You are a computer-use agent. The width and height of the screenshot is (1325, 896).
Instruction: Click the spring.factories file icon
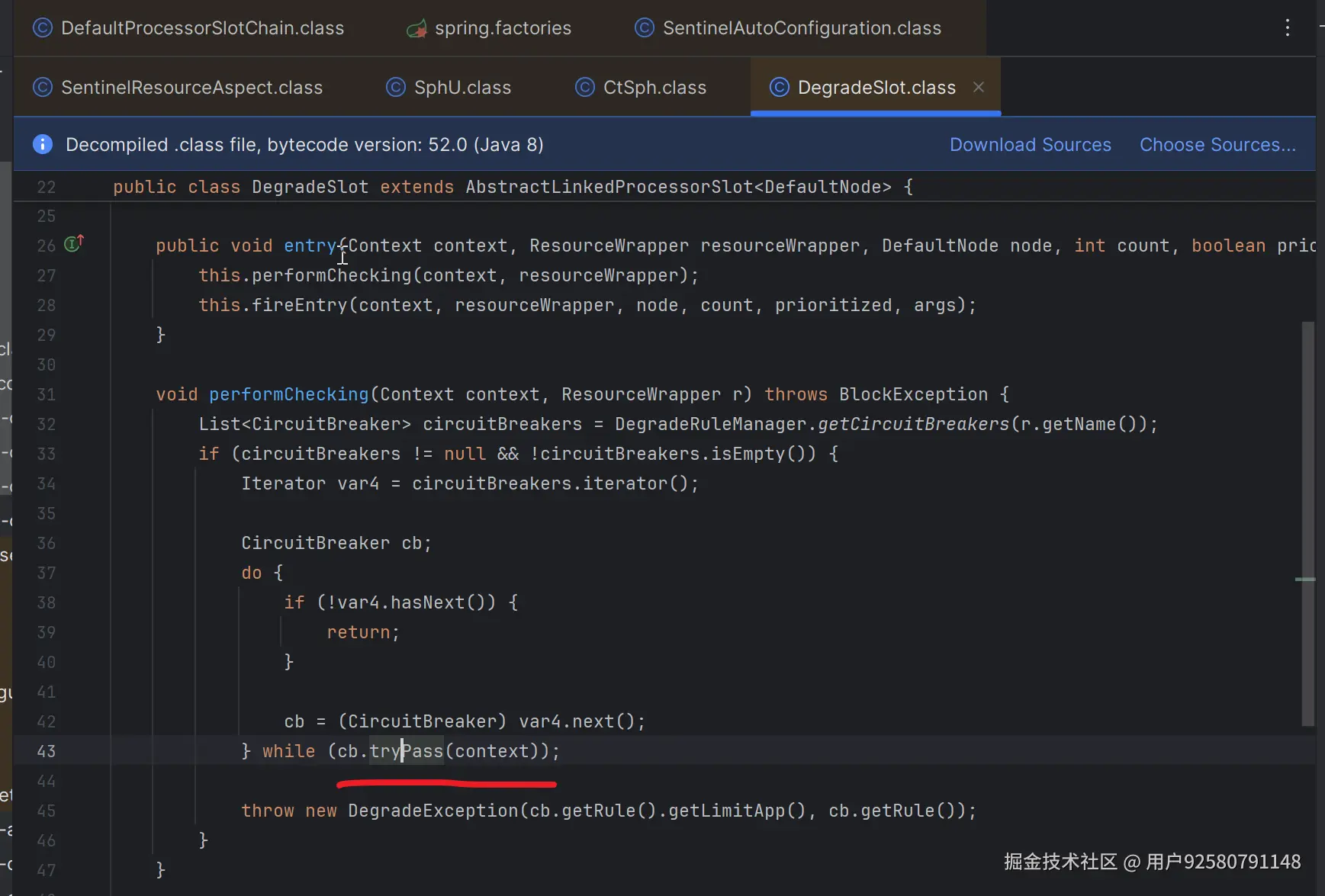416,29
